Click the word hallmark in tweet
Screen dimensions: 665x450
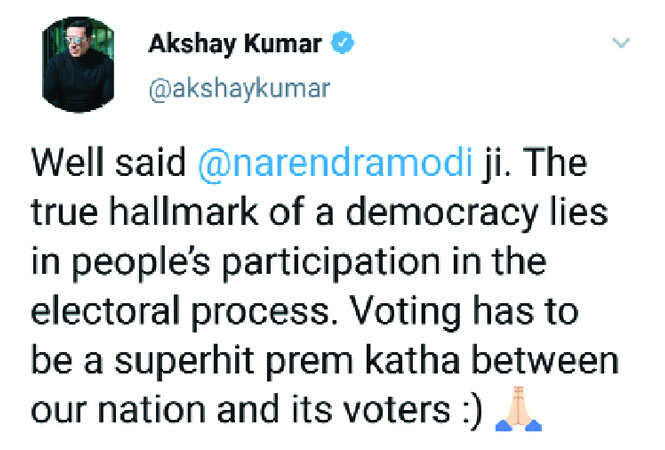coord(183,211)
